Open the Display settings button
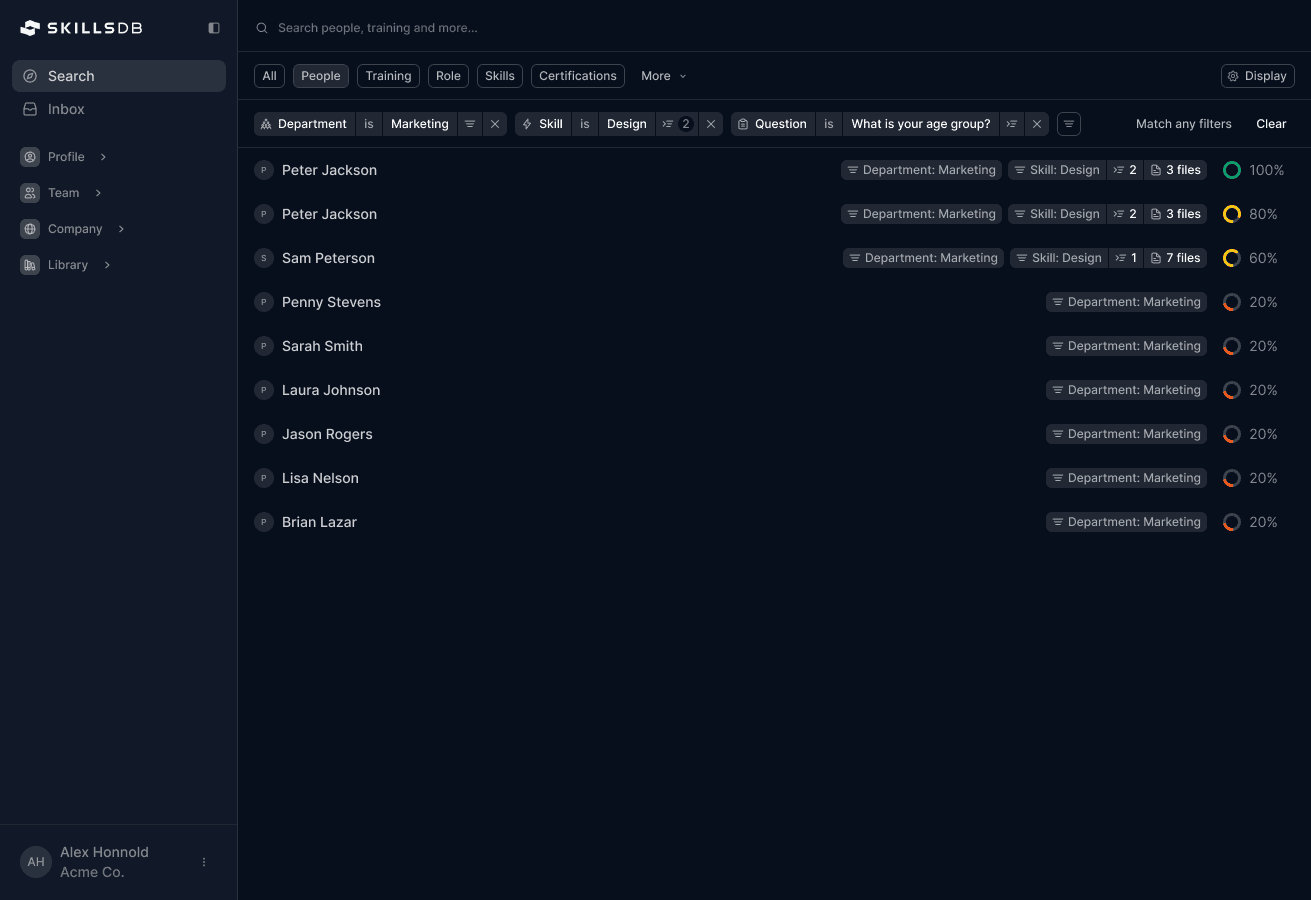This screenshot has width=1311, height=900. coord(1257,75)
